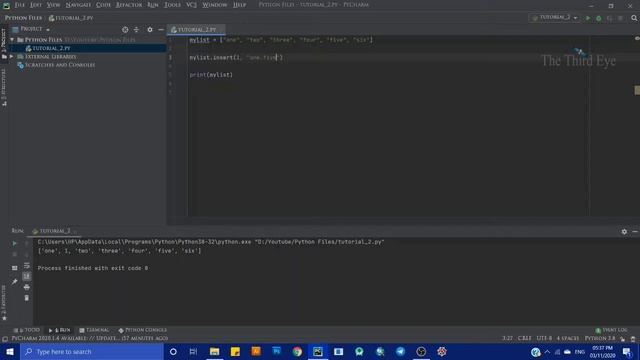Open the VCS menu

tap(191, 5)
